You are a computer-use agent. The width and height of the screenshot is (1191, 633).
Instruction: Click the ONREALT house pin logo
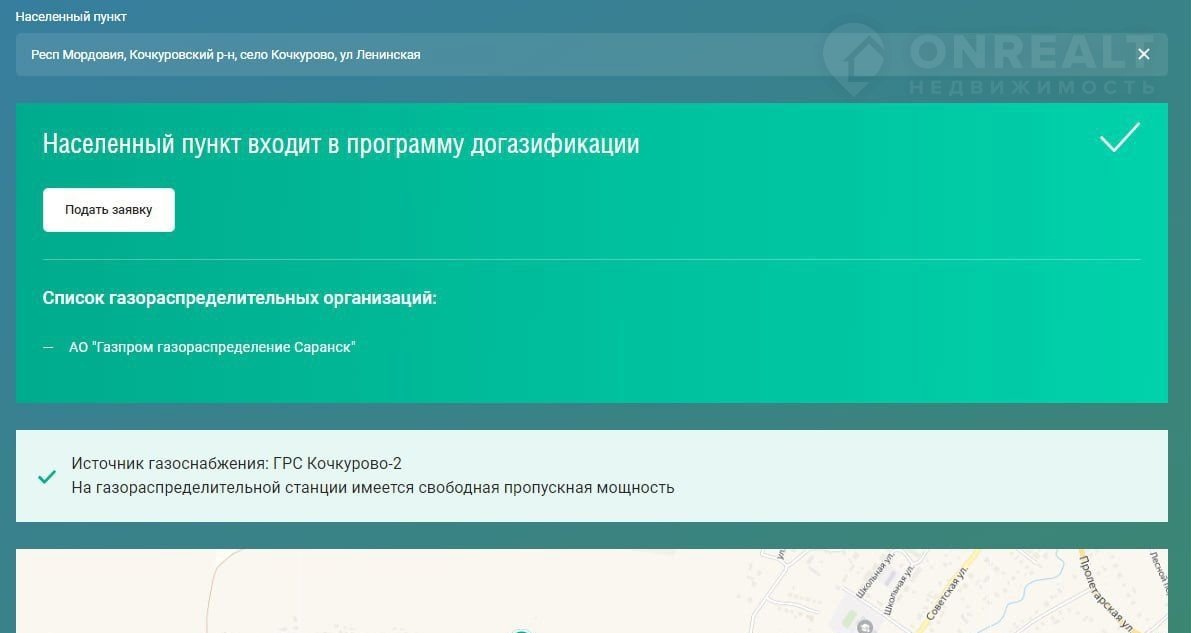pyautogui.click(x=853, y=59)
